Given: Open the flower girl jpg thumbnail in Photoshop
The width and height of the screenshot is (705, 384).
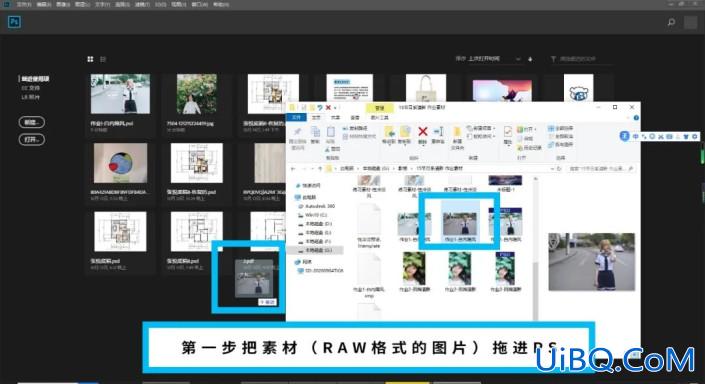Looking at the screenshot, I should [196, 94].
